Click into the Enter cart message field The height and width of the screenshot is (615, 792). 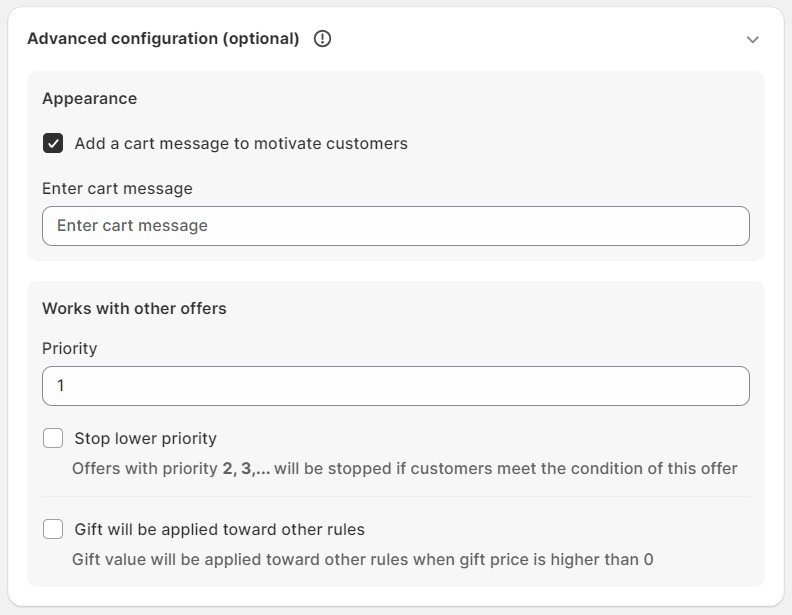pos(395,226)
